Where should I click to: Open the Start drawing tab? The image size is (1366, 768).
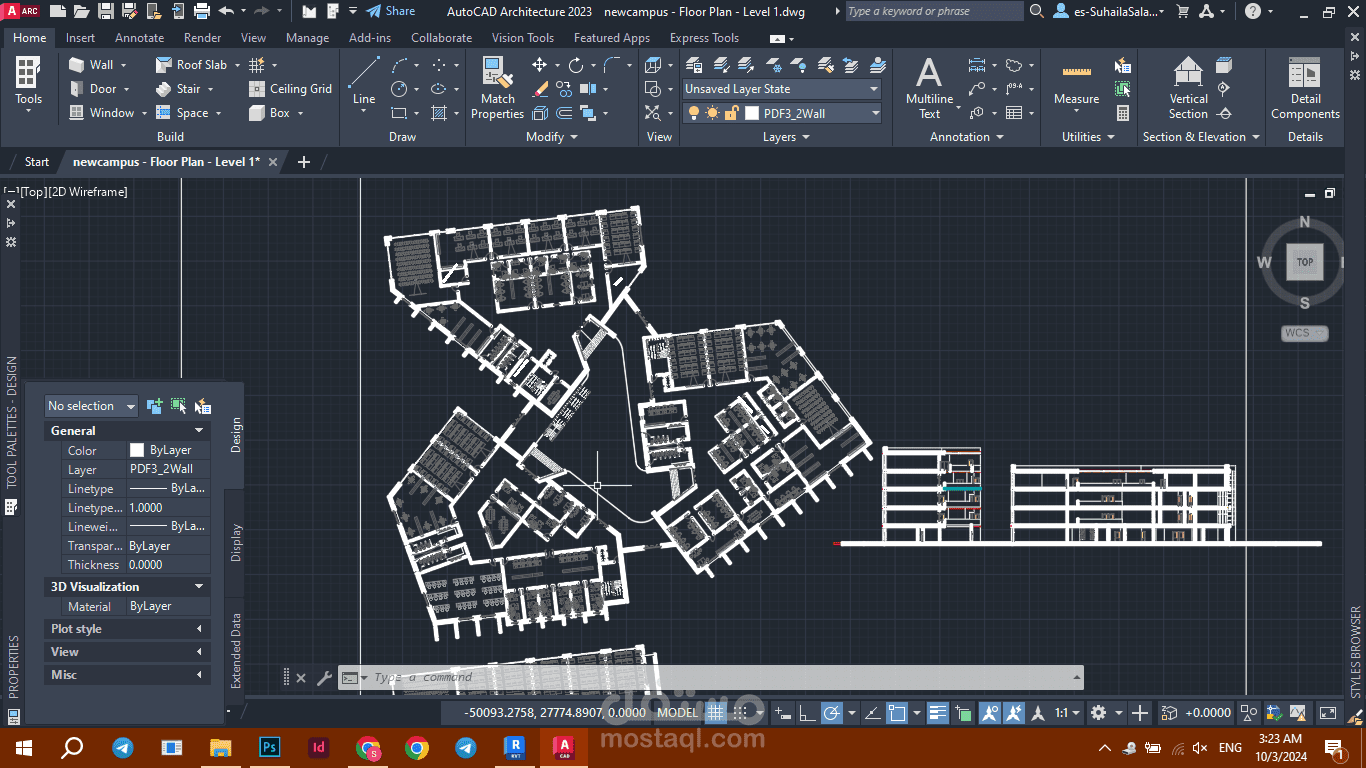(x=36, y=162)
